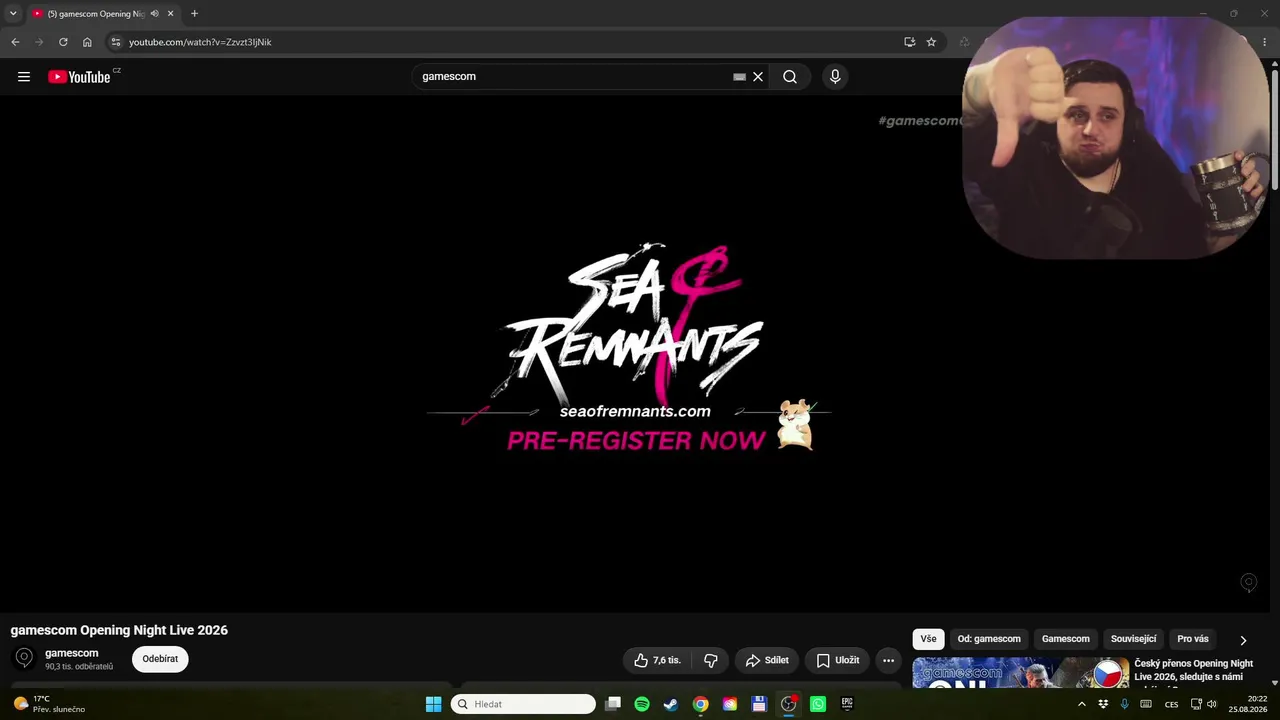Select the Související filter chip
The height and width of the screenshot is (720, 1280).
(x=1133, y=639)
